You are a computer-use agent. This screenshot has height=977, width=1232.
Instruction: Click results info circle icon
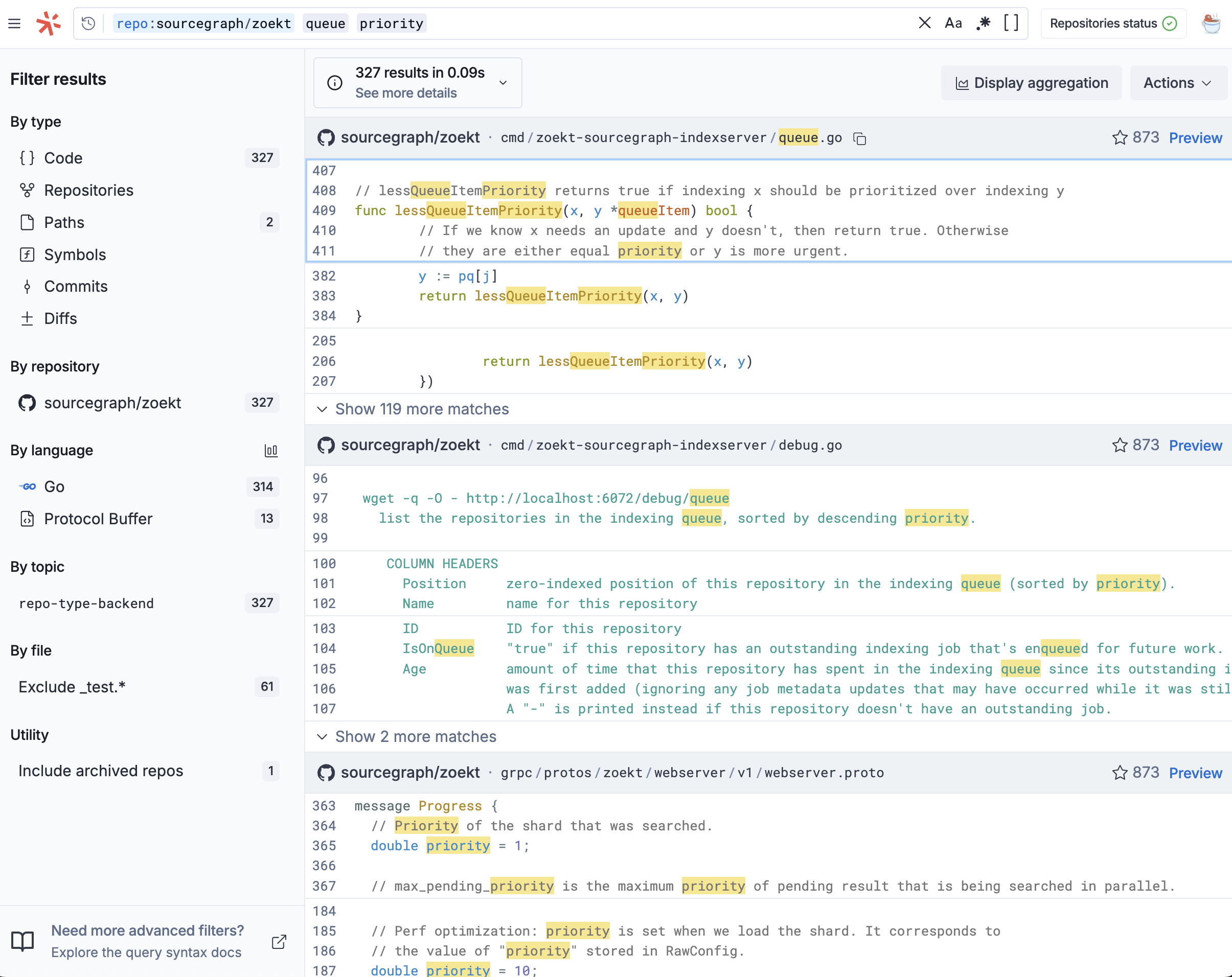pyautogui.click(x=335, y=83)
